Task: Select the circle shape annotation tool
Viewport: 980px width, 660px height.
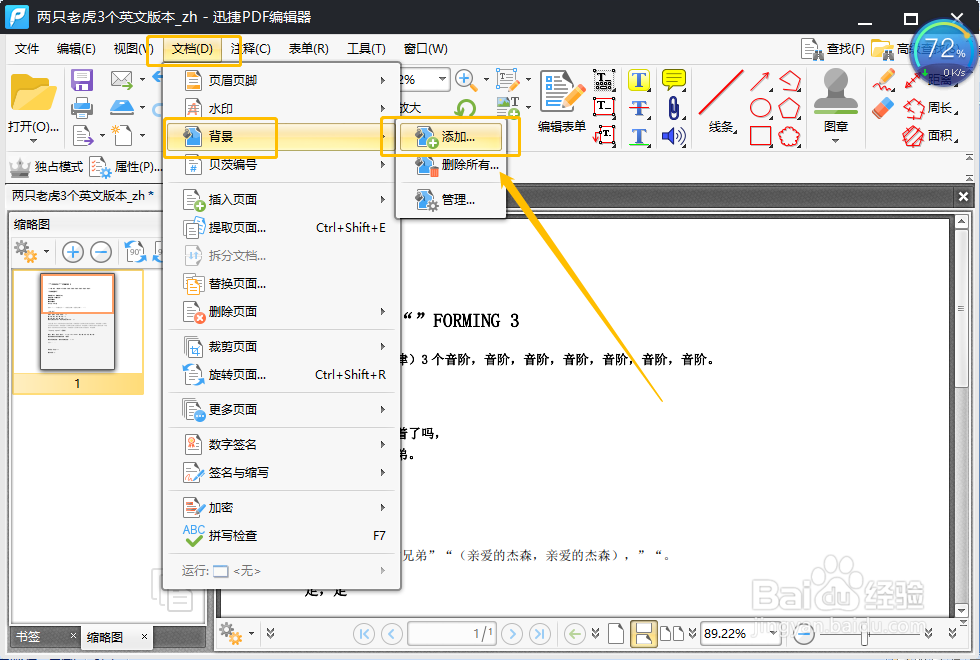Action: click(x=760, y=107)
